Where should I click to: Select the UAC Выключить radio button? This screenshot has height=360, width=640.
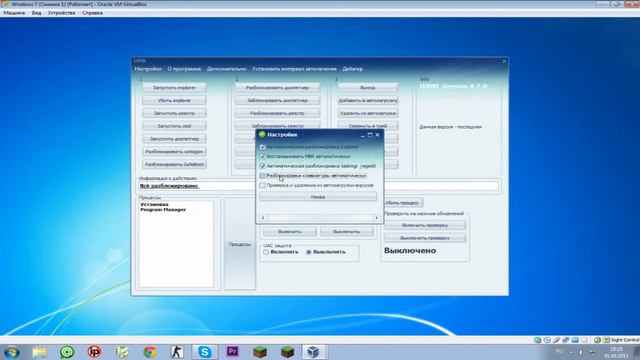click(x=309, y=252)
